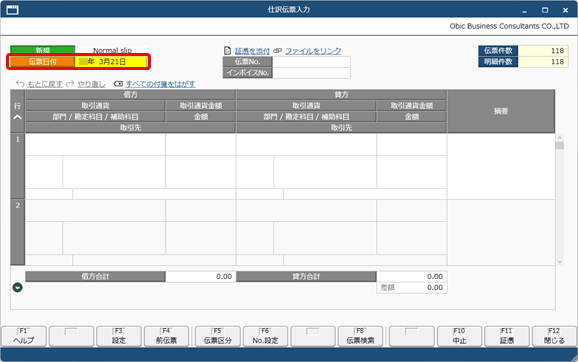Viewport: 578px width, 362px height.
Task: Click row 1 debit 取引通貨 cell
Action: (x=95, y=145)
